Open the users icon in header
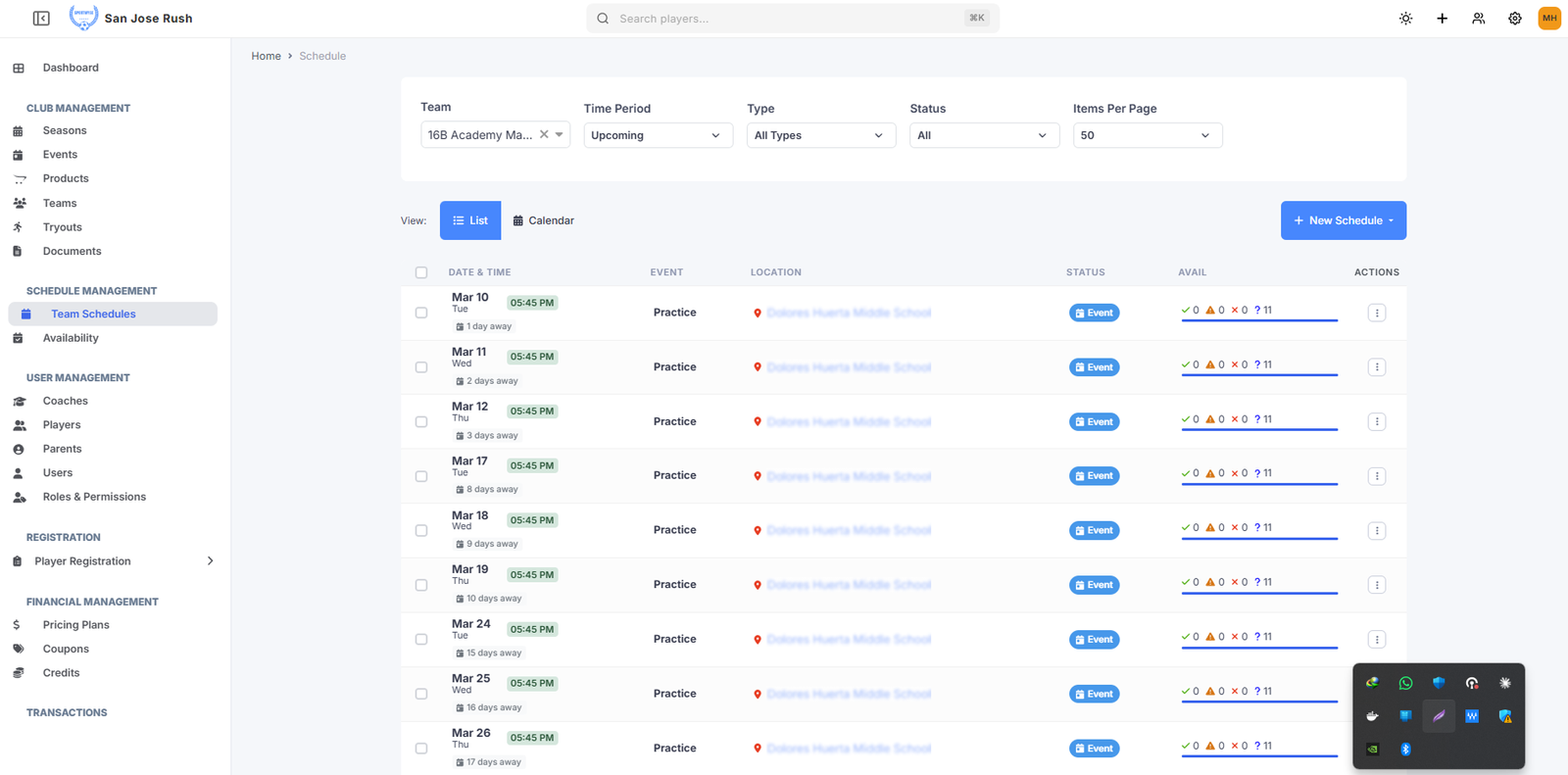Image resolution: width=1568 pixels, height=775 pixels. tap(1478, 19)
